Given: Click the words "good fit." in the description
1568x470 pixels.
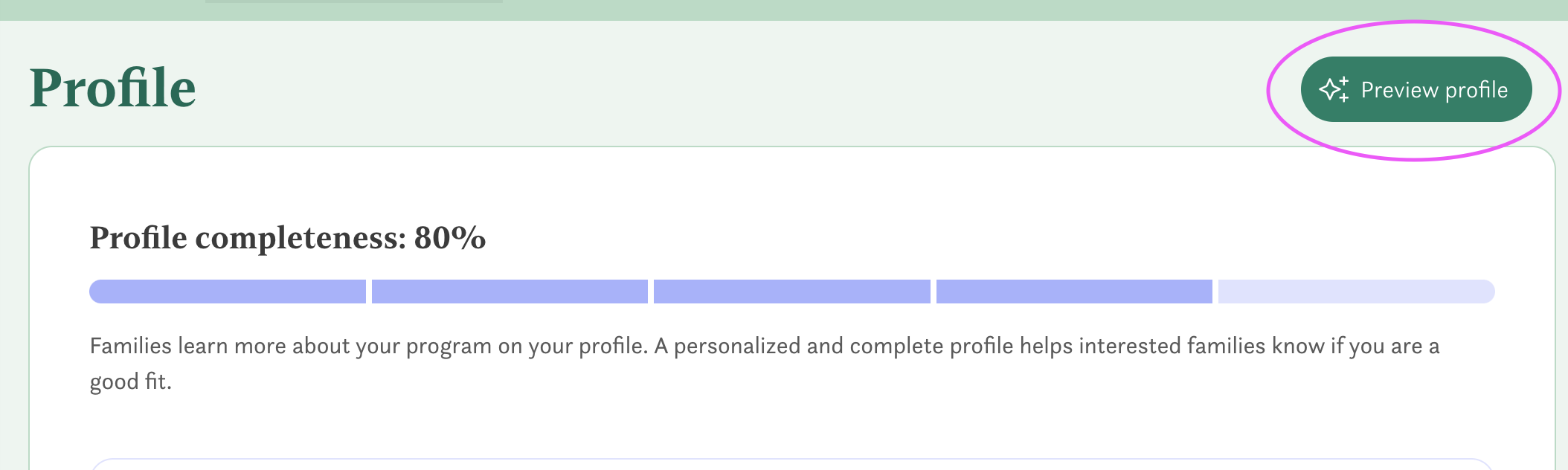Looking at the screenshot, I should pos(131,382).
